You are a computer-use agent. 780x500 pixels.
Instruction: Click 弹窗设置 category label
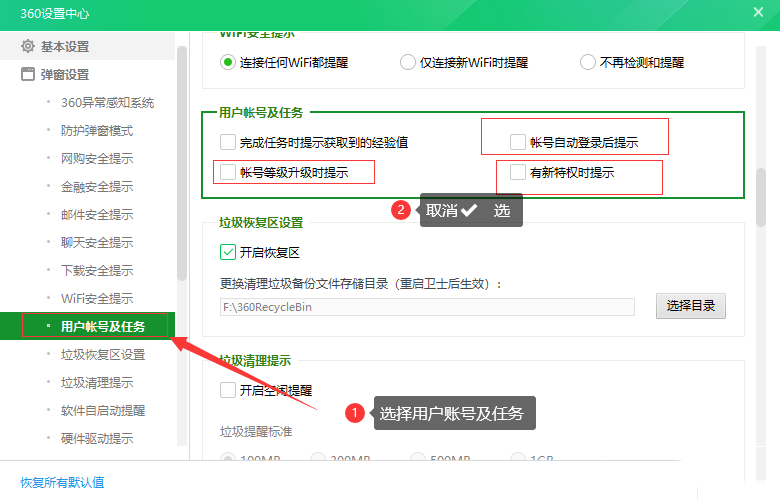65,75
